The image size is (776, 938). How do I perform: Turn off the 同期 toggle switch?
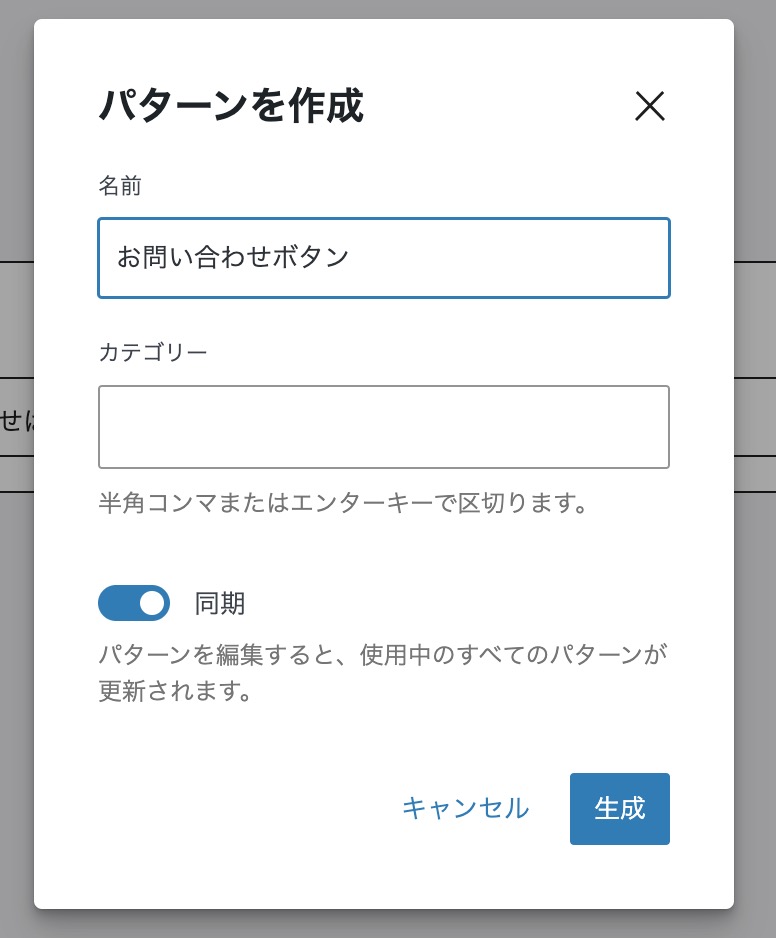[134, 603]
